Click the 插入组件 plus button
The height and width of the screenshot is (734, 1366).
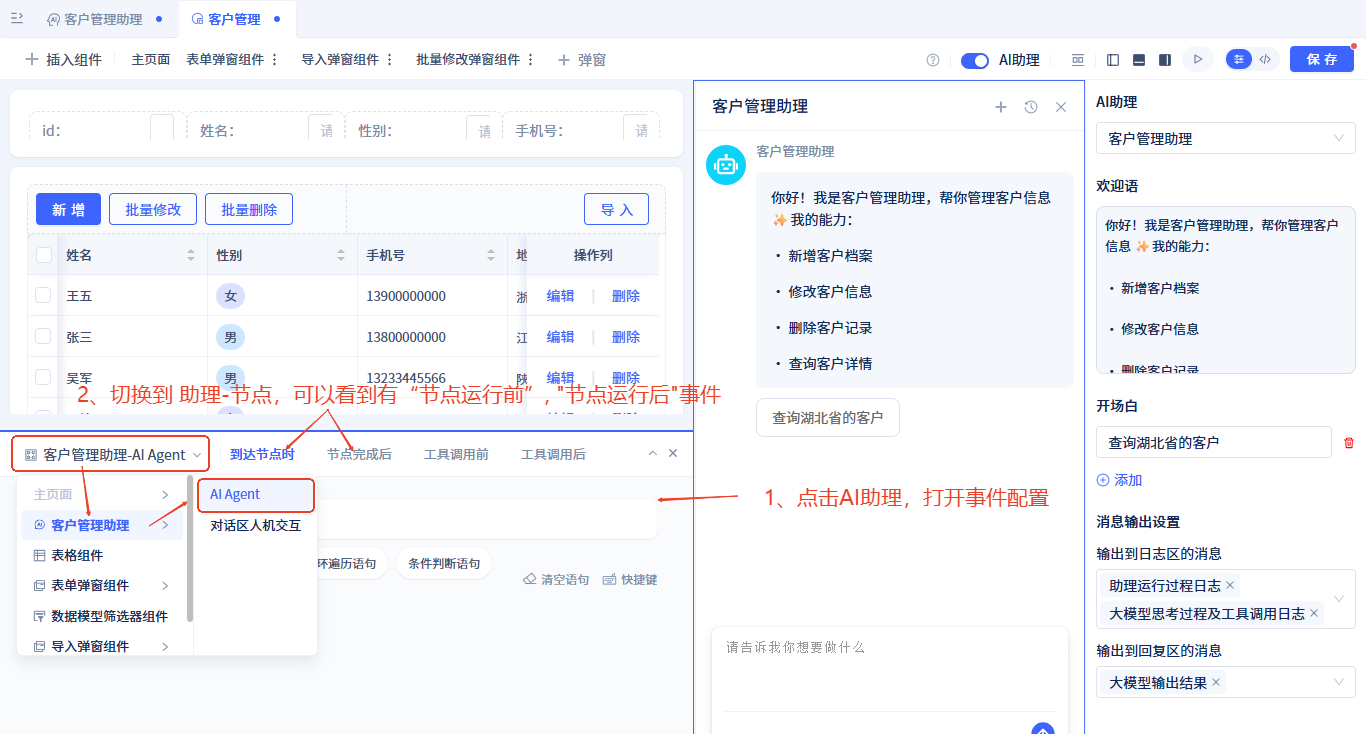click(63, 60)
